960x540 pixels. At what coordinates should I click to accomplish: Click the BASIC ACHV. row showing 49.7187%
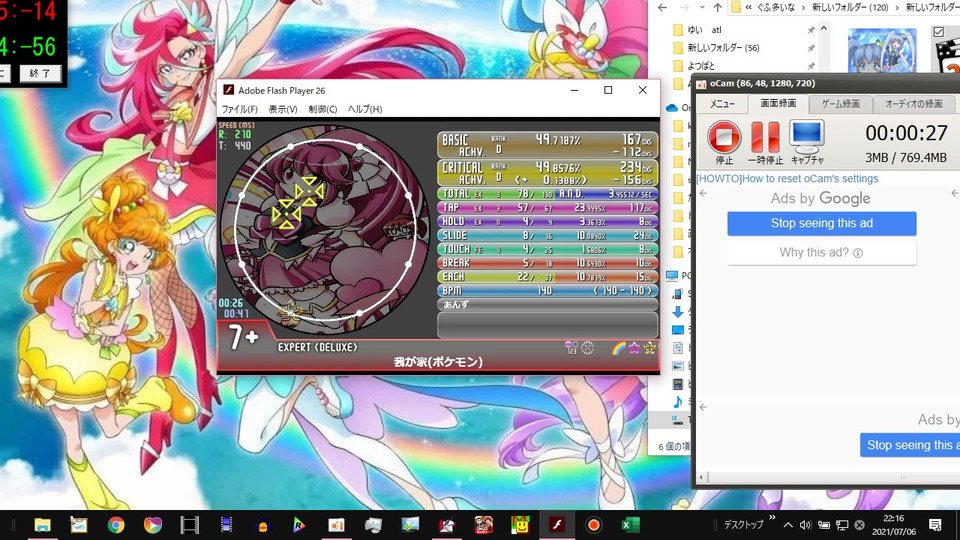(x=548, y=145)
